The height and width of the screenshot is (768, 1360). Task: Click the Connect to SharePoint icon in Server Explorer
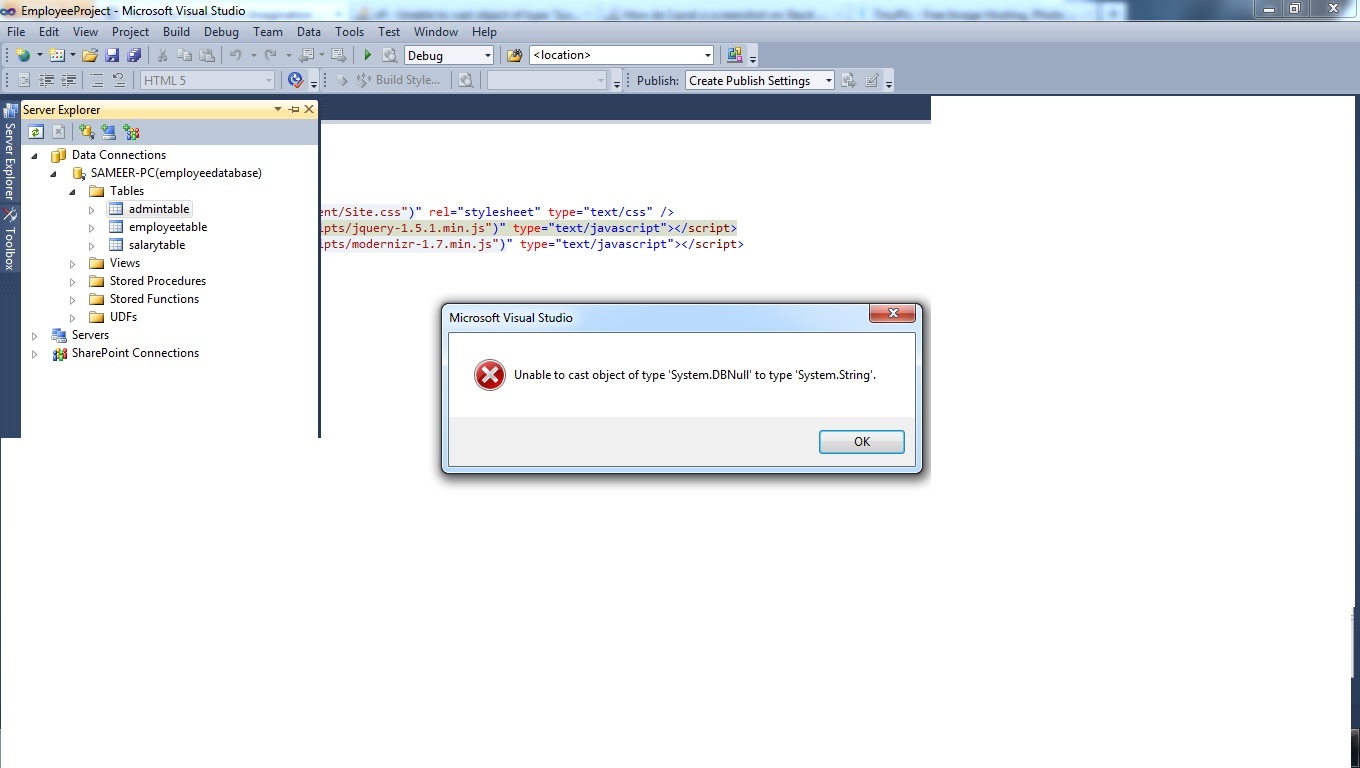pos(131,132)
